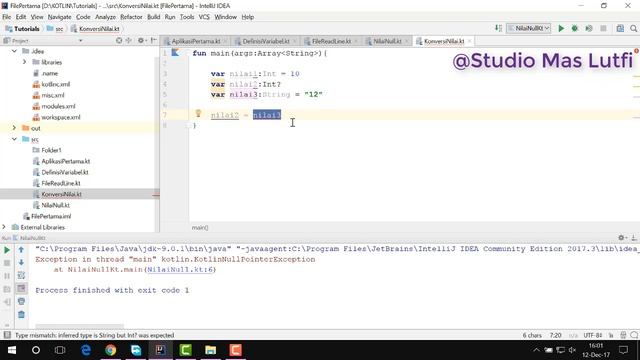Run with Coverage from the main toolbar
640x360 pixels.
589,28
